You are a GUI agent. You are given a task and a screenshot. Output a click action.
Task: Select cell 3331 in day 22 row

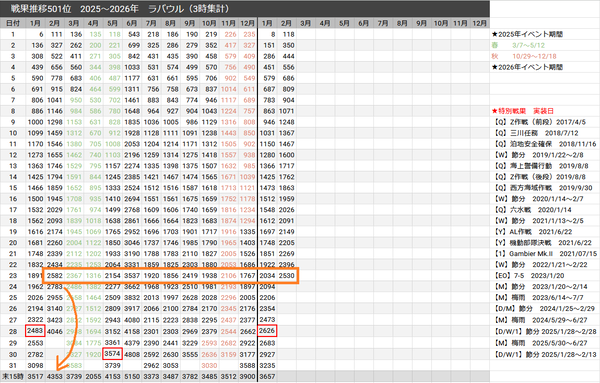[132, 264]
